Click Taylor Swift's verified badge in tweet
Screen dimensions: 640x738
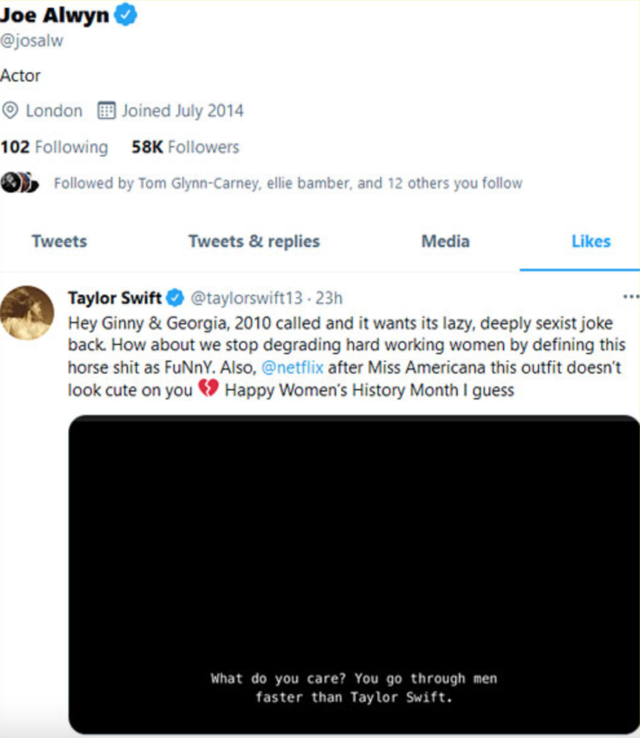[x=175, y=298]
